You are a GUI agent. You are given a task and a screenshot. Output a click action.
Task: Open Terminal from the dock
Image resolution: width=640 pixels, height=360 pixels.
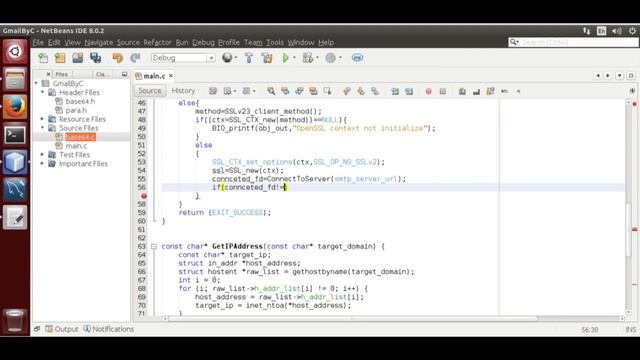click(x=15, y=135)
